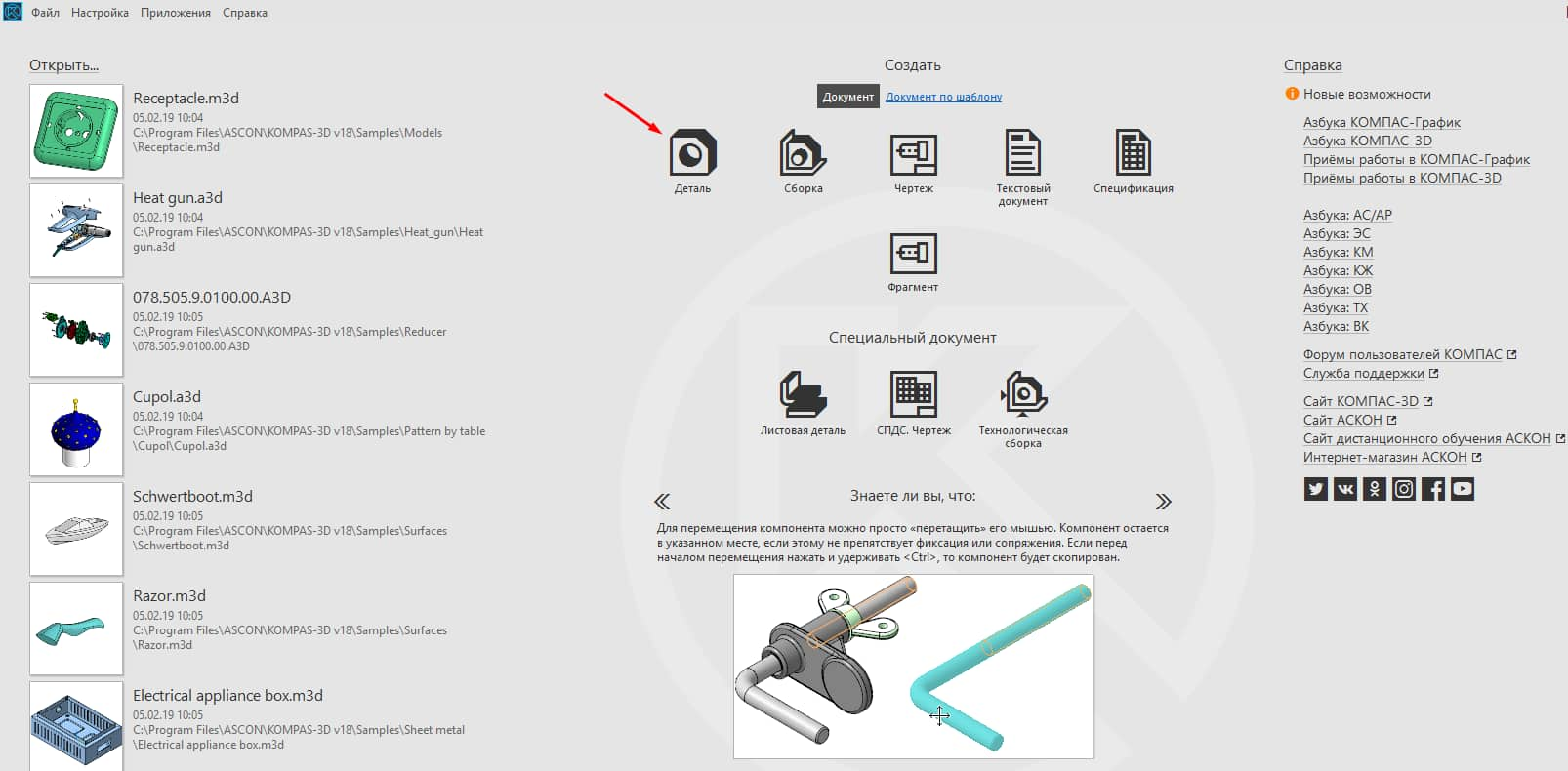Viewport: 1568px width, 771px height.
Task: Open the Файл menu
Action: click(x=45, y=13)
